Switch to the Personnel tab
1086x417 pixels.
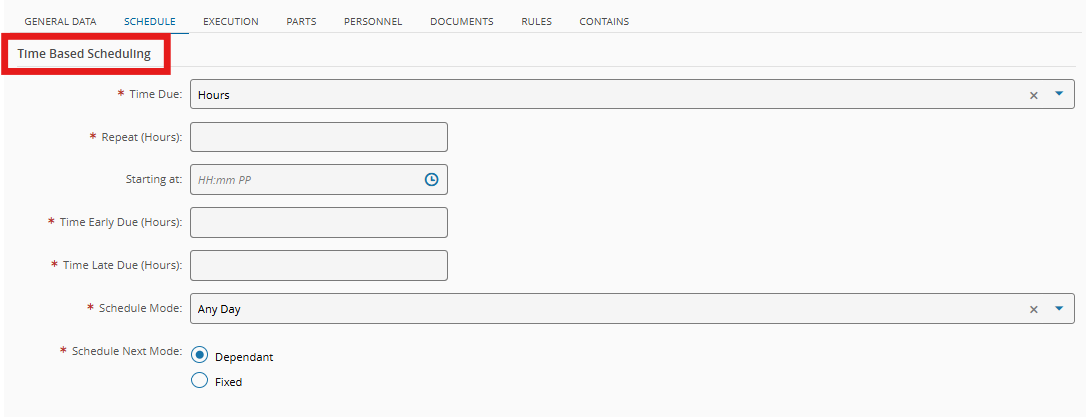tap(373, 21)
